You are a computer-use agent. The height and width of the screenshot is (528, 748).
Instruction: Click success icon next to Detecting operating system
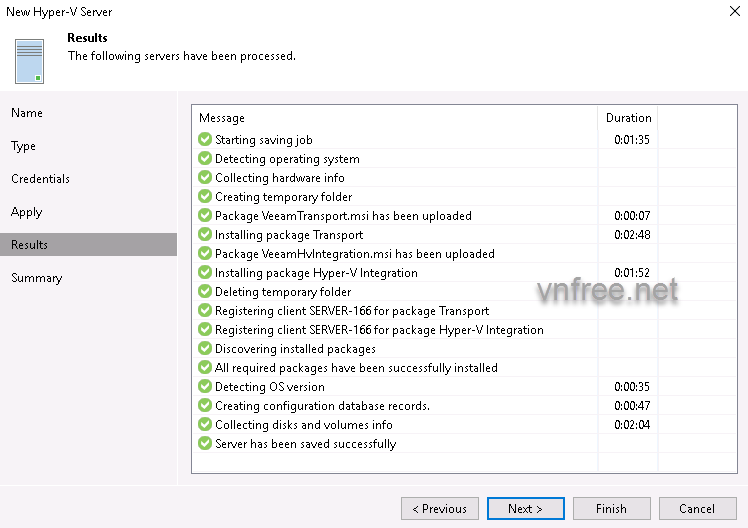[x=205, y=159]
